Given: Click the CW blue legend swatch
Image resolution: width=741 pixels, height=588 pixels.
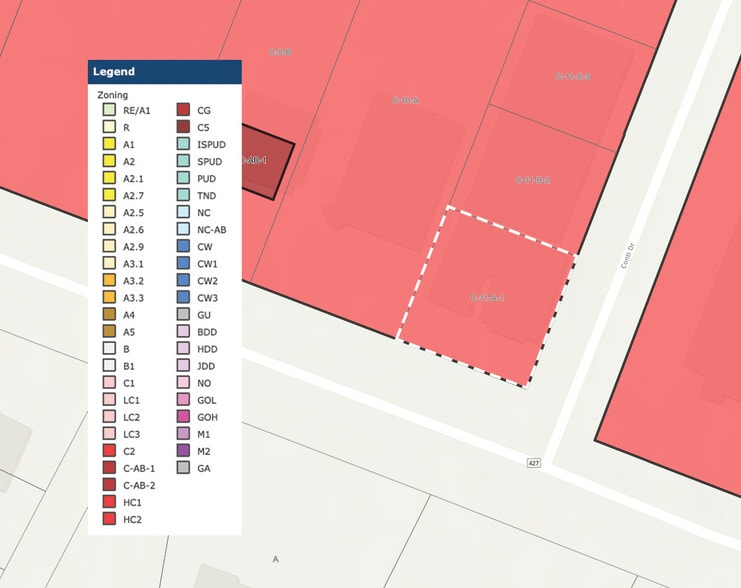Looking at the screenshot, I should pos(183,246).
